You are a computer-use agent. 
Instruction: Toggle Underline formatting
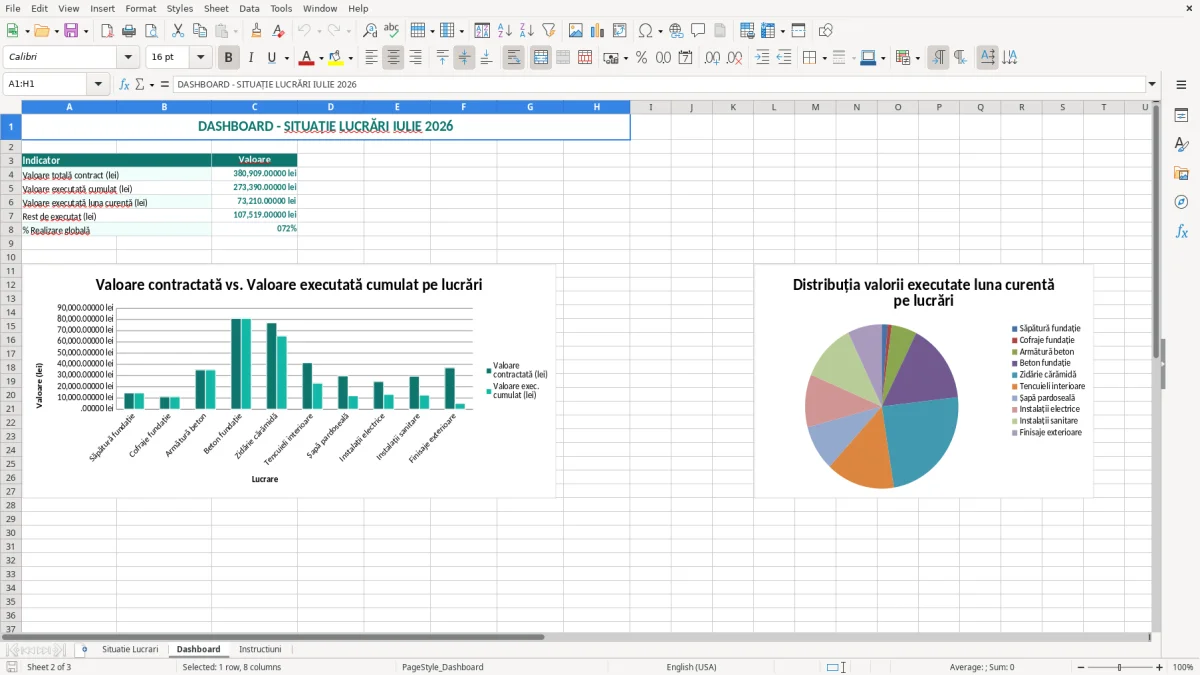271,58
